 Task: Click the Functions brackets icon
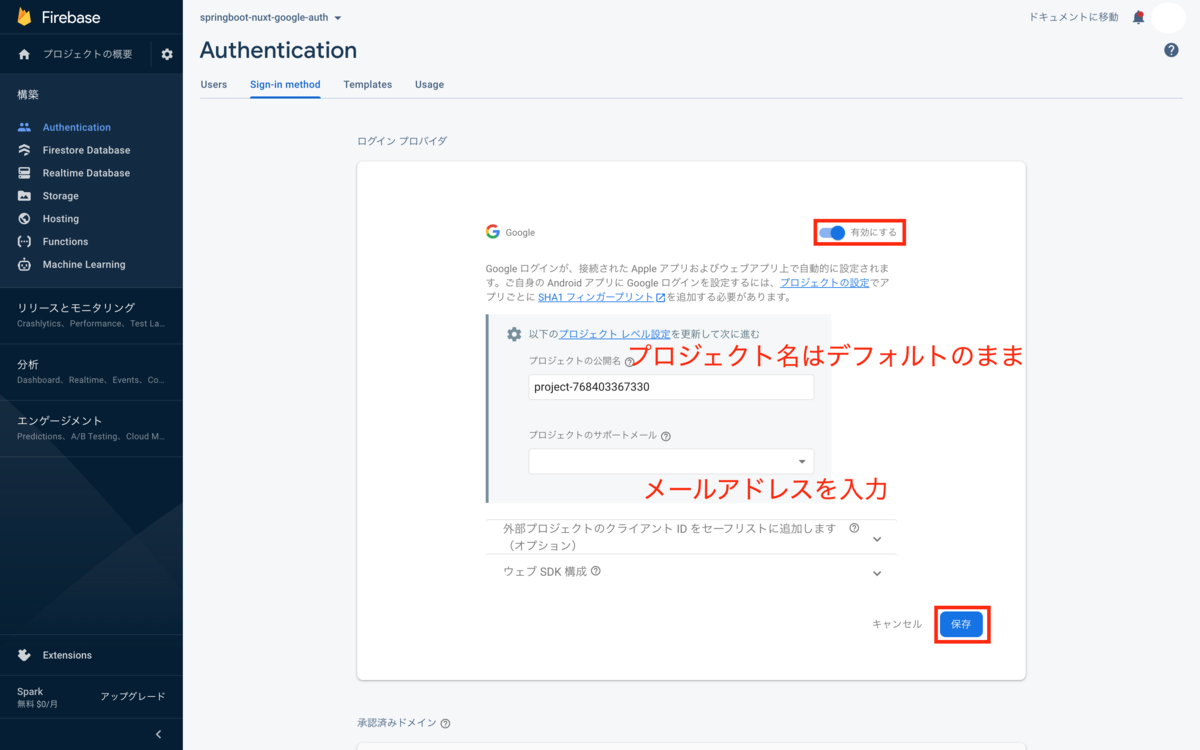[x=24, y=242]
